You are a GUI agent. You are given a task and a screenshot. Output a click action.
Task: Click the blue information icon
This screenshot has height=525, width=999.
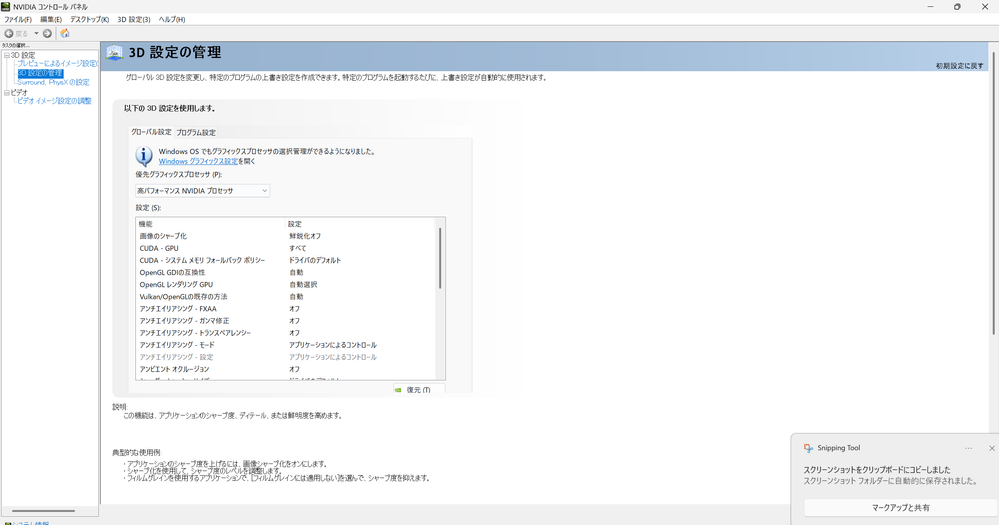144,155
